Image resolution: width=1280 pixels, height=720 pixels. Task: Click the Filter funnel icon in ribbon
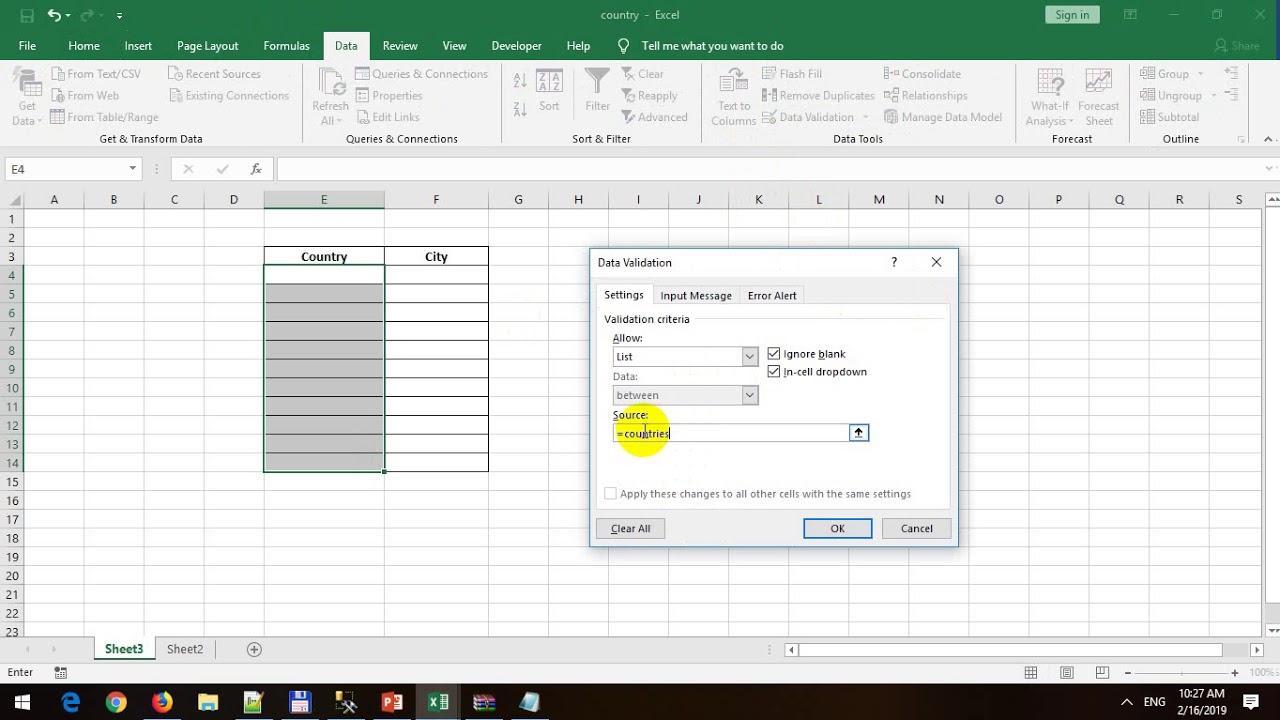click(597, 84)
